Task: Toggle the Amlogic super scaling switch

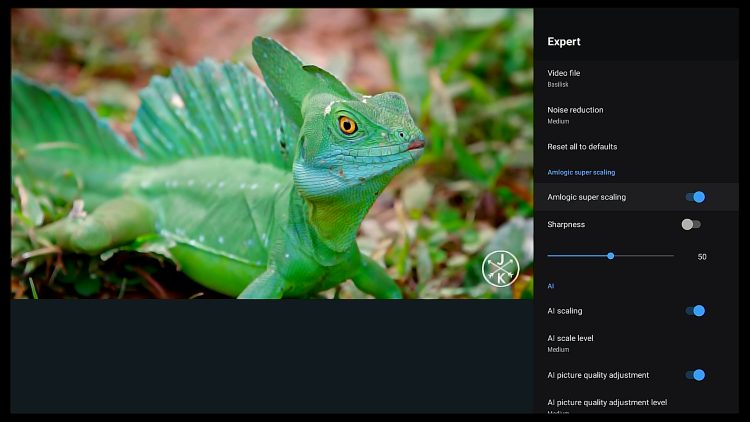Action: pyautogui.click(x=695, y=197)
